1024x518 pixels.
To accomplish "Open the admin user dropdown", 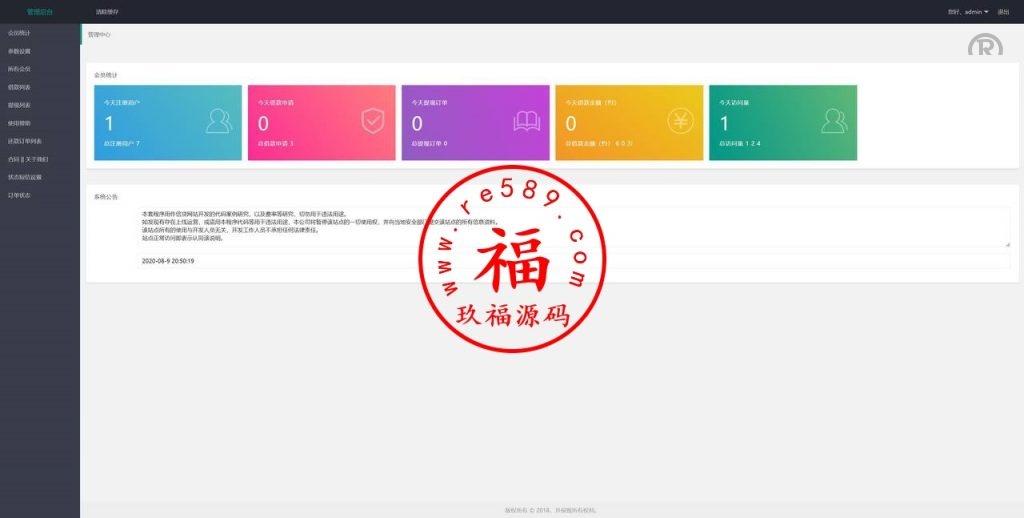I will pyautogui.click(x=968, y=12).
